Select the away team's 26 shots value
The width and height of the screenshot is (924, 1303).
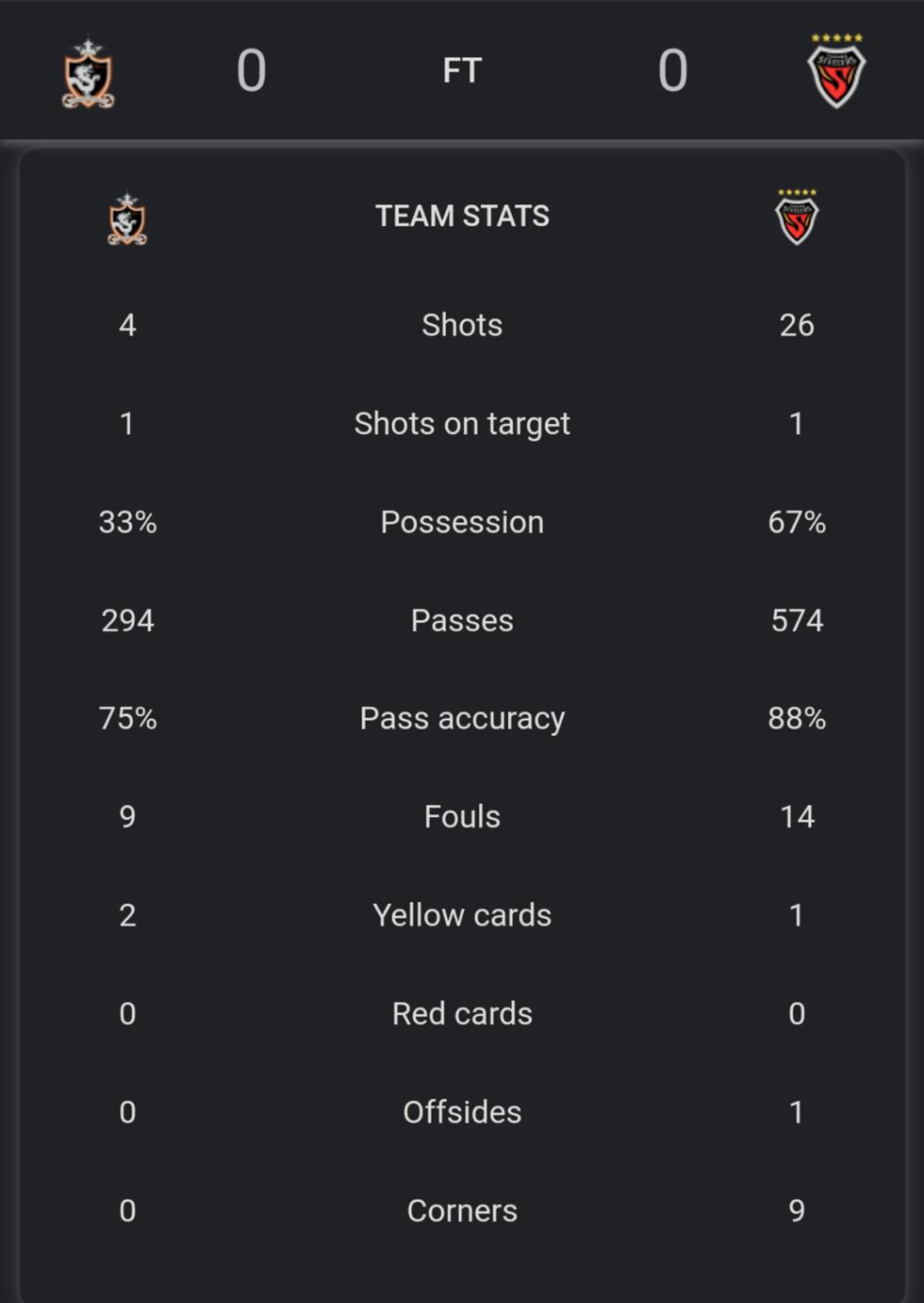click(797, 325)
